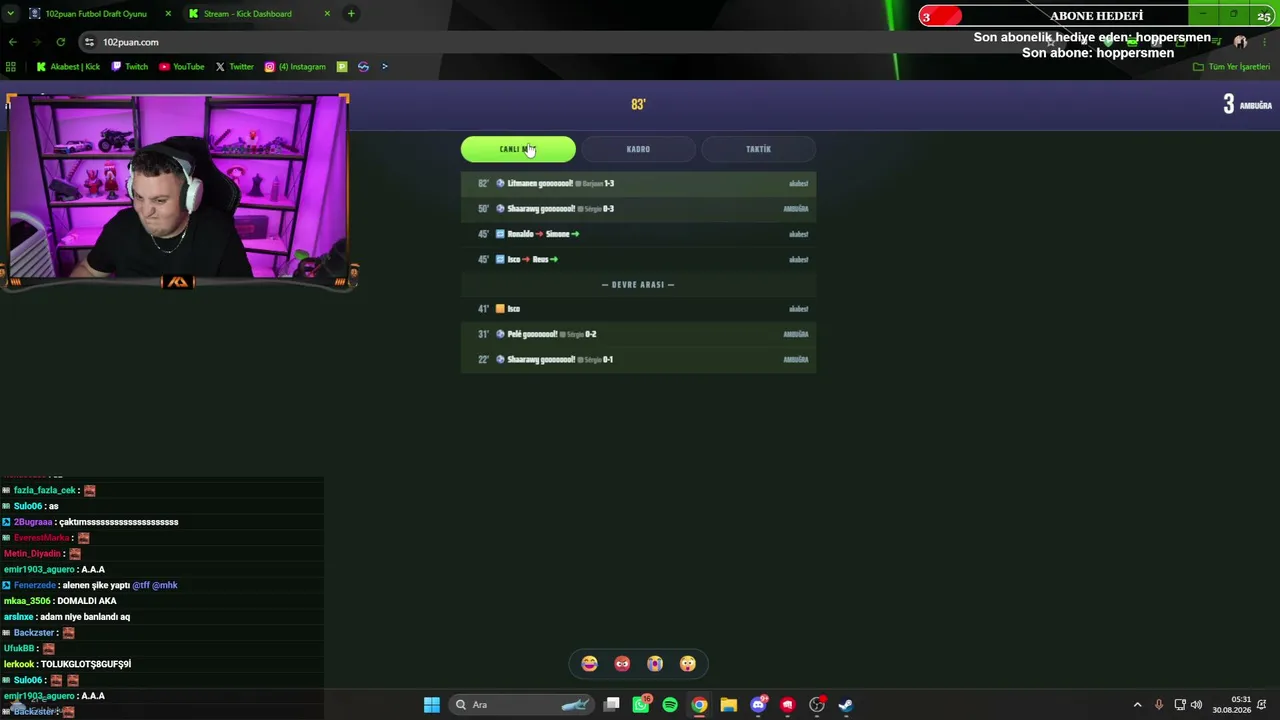Open File Explorer from the taskbar
Viewport: 1280px width, 720px height.
pos(728,705)
